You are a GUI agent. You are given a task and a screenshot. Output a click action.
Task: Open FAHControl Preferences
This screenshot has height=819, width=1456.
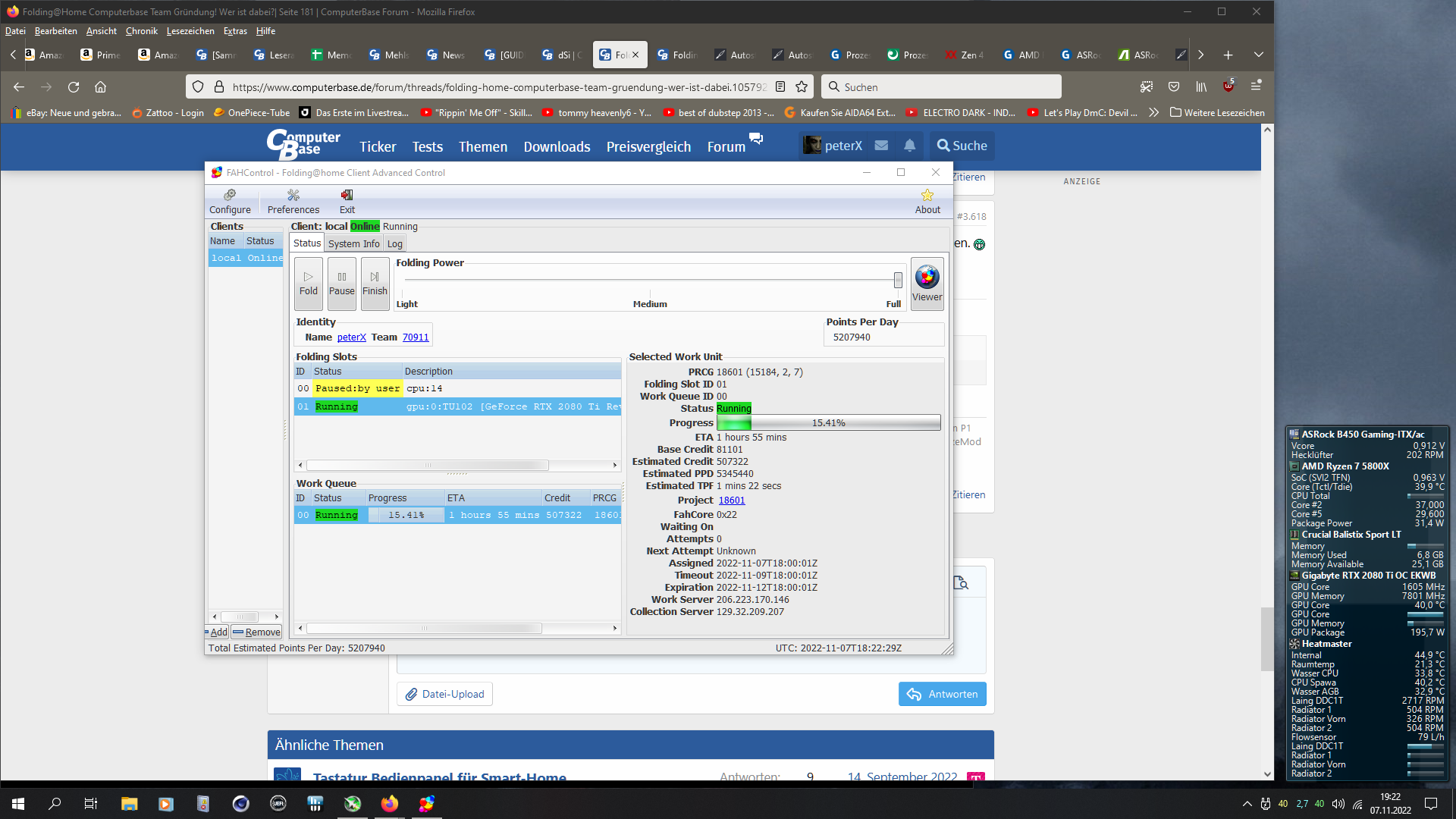tap(293, 202)
